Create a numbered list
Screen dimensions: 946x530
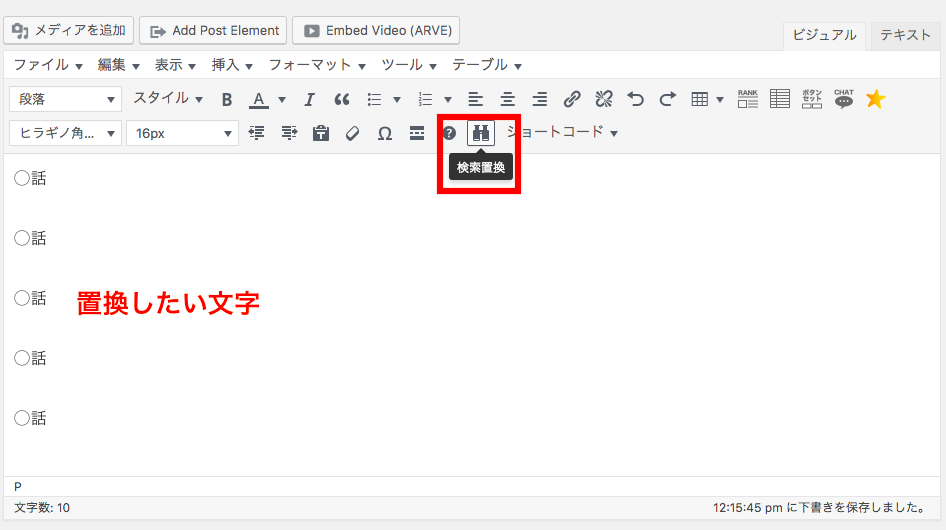click(x=425, y=99)
